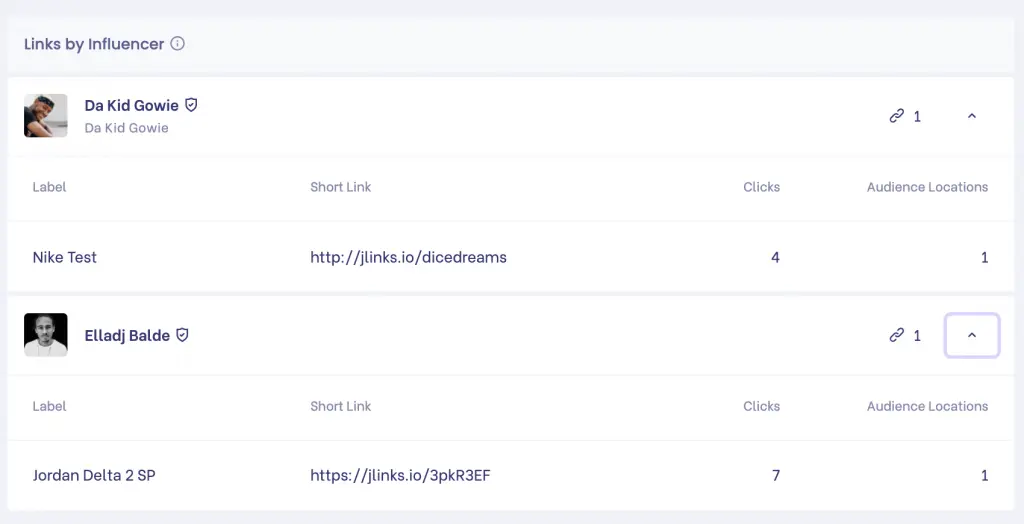The width and height of the screenshot is (1024, 524).
Task: Open the jlinks.io/3pkR3EF short link
Action: (x=400, y=475)
